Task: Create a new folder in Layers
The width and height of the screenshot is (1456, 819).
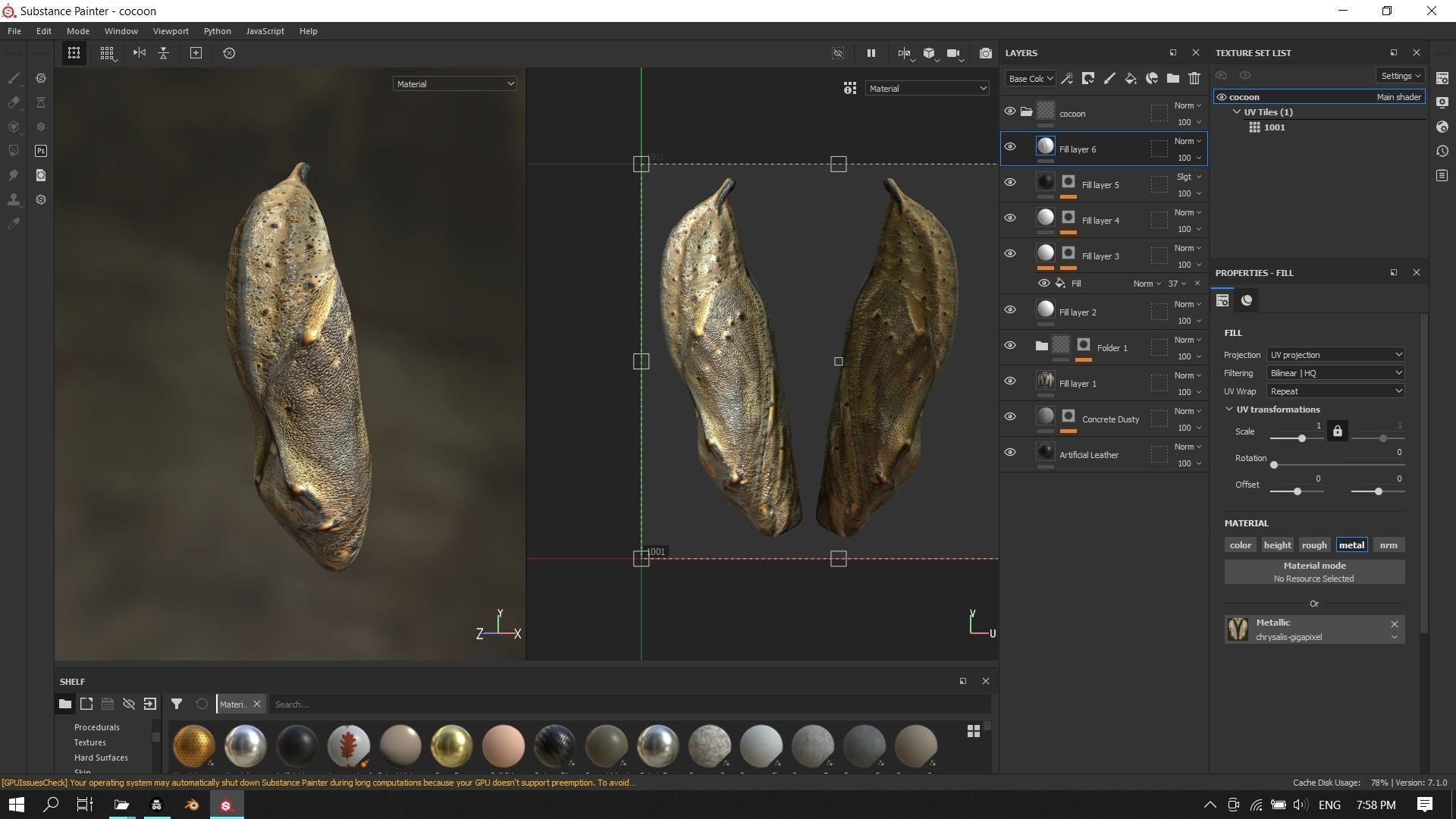Action: coord(1173,78)
